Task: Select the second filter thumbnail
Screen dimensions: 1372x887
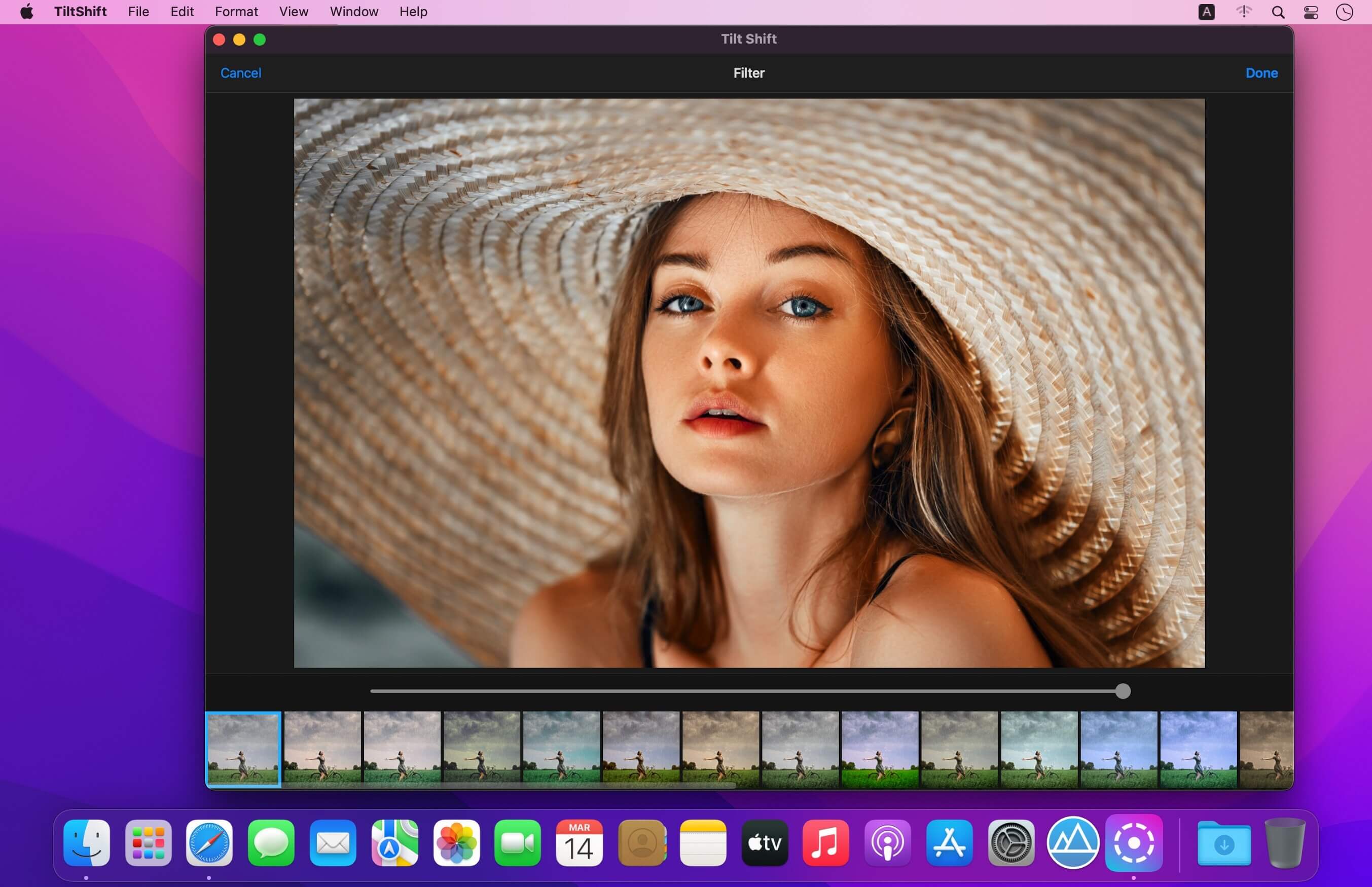Action: point(322,749)
